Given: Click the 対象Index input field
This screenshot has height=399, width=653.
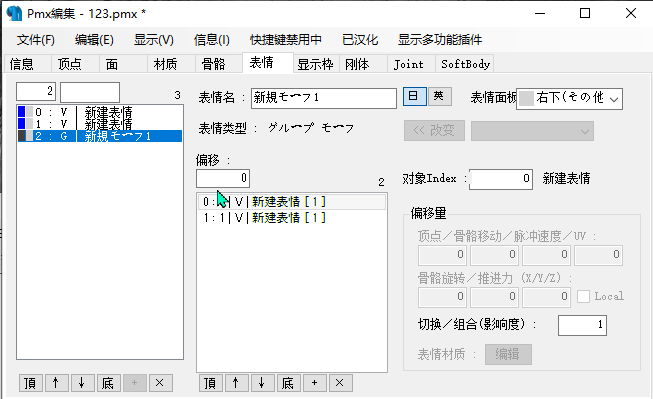Looking at the screenshot, I should pos(501,179).
